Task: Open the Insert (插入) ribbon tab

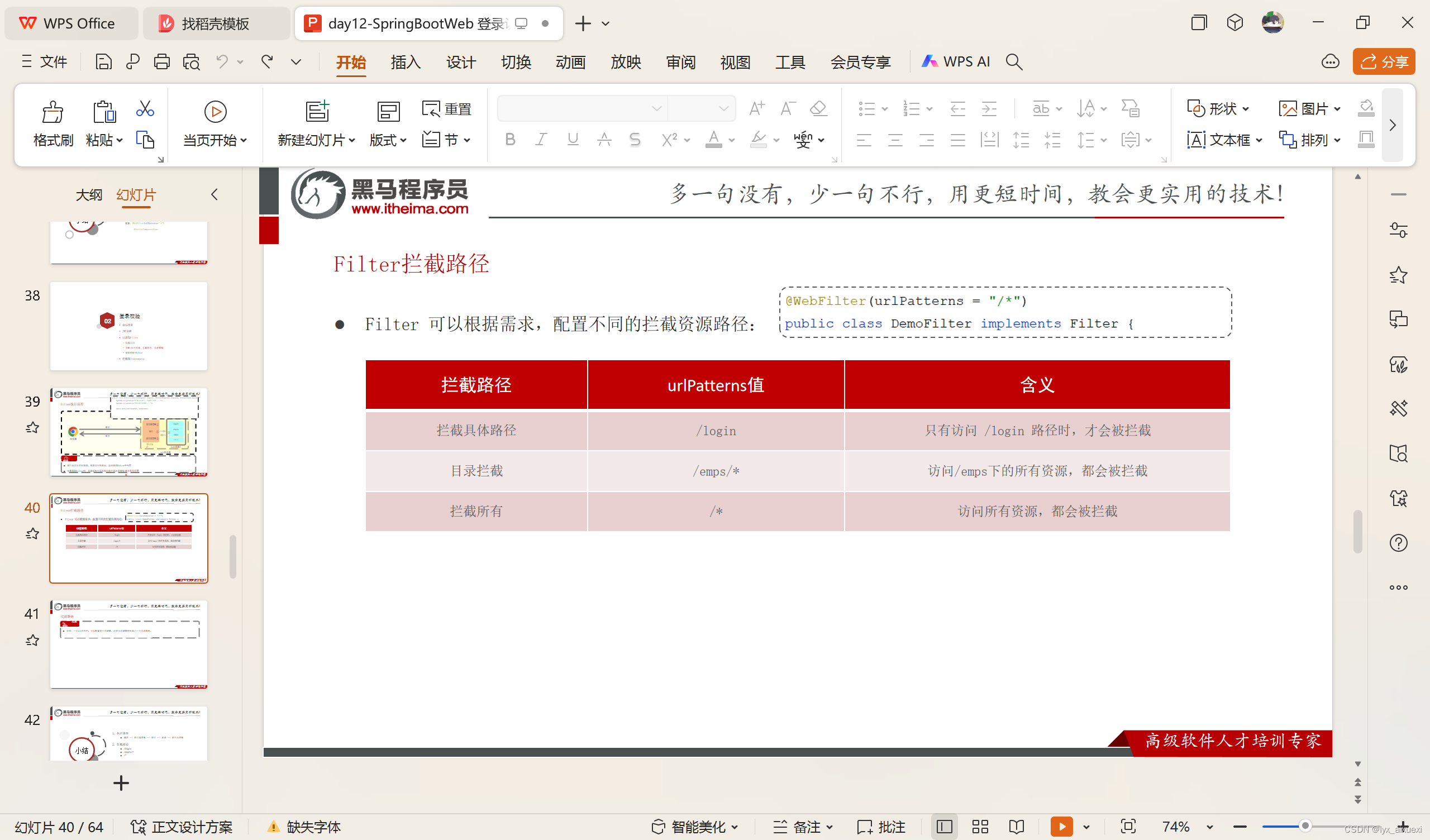Action: point(405,62)
